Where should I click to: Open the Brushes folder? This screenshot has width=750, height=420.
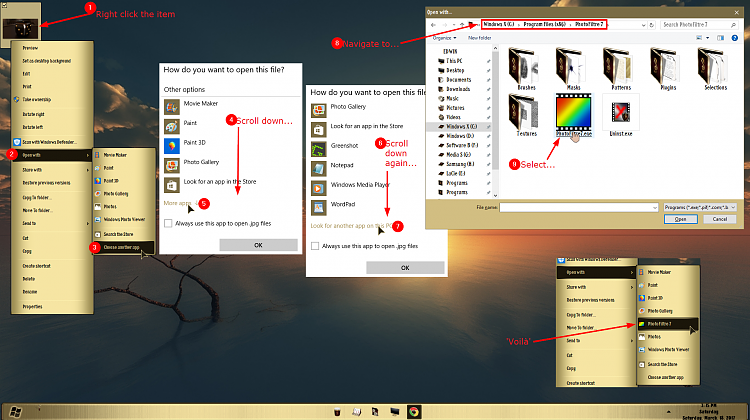click(525, 66)
